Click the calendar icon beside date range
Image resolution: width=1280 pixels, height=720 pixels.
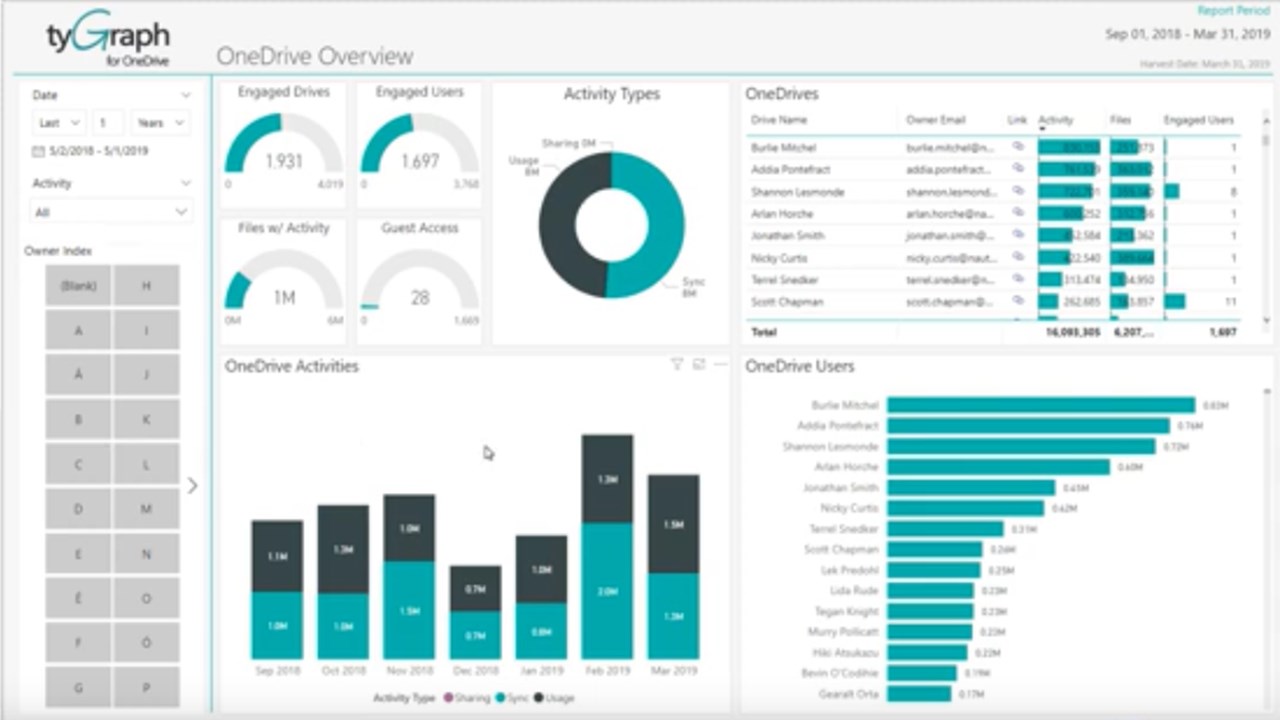[38, 151]
